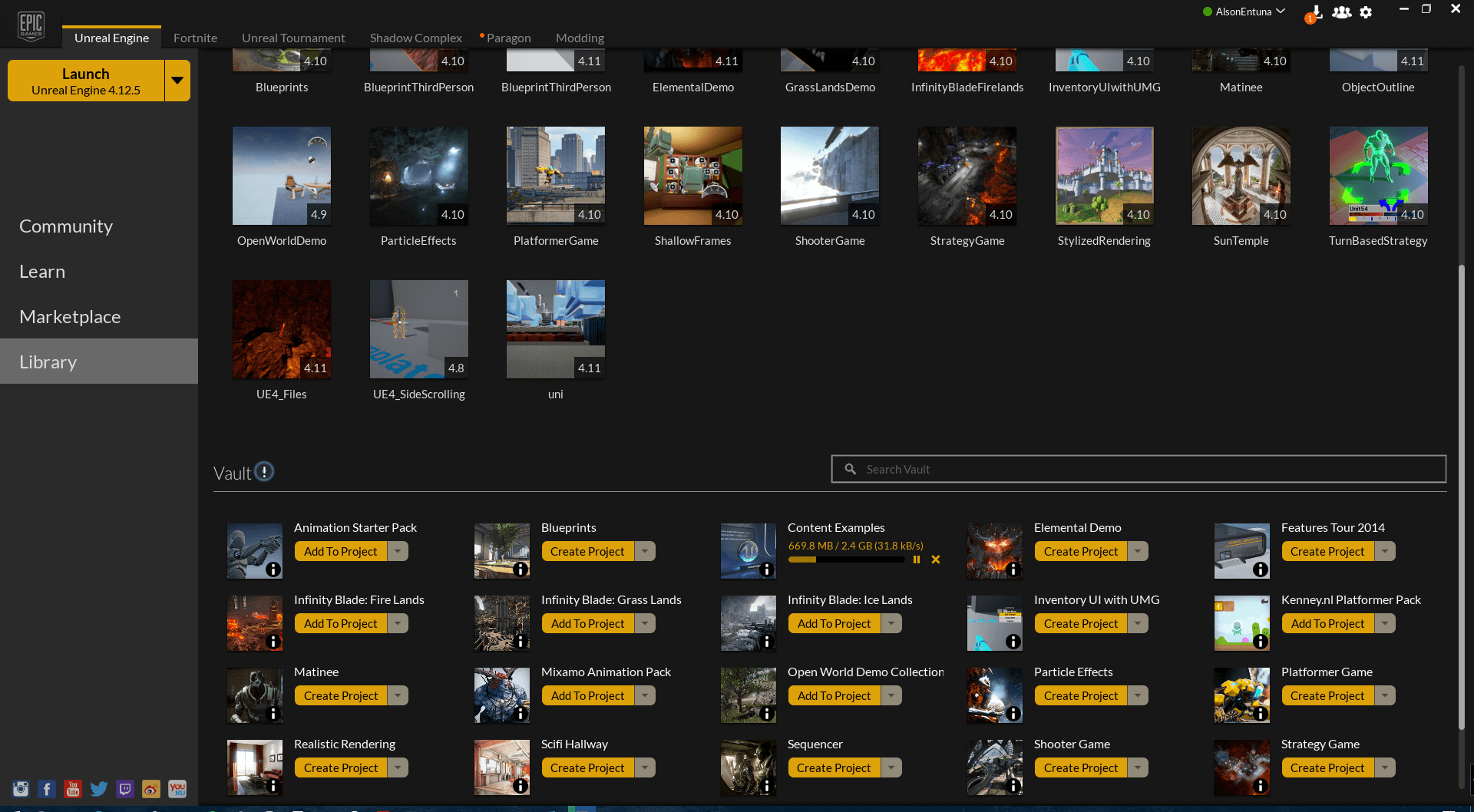The image size is (1474, 812).
Task: Open the Friends list icon
Action: pyautogui.click(x=1341, y=13)
